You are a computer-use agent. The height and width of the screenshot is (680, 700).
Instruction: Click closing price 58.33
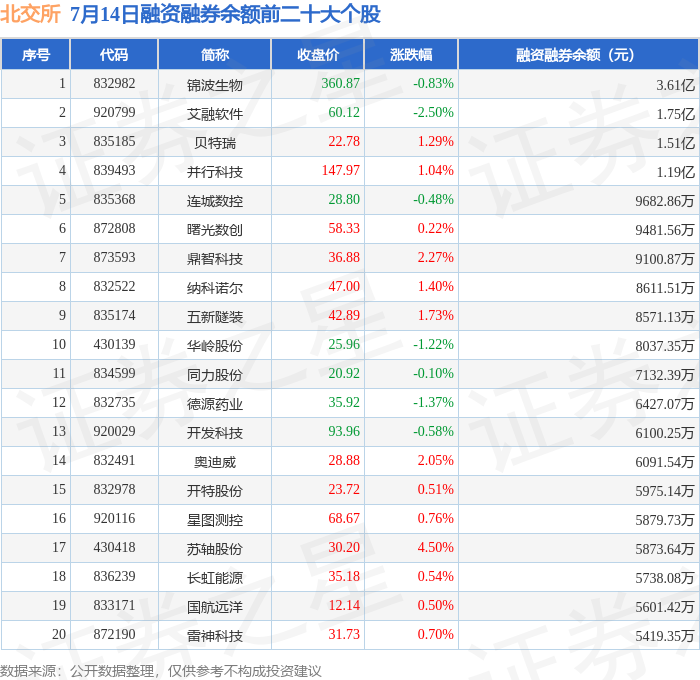(344, 229)
